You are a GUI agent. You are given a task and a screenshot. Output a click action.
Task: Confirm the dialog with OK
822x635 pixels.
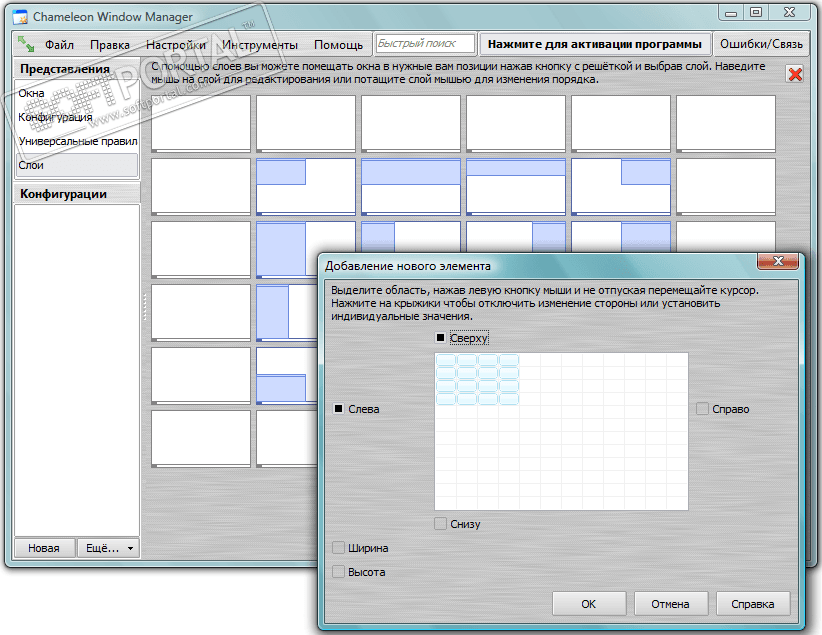pyautogui.click(x=589, y=604)
